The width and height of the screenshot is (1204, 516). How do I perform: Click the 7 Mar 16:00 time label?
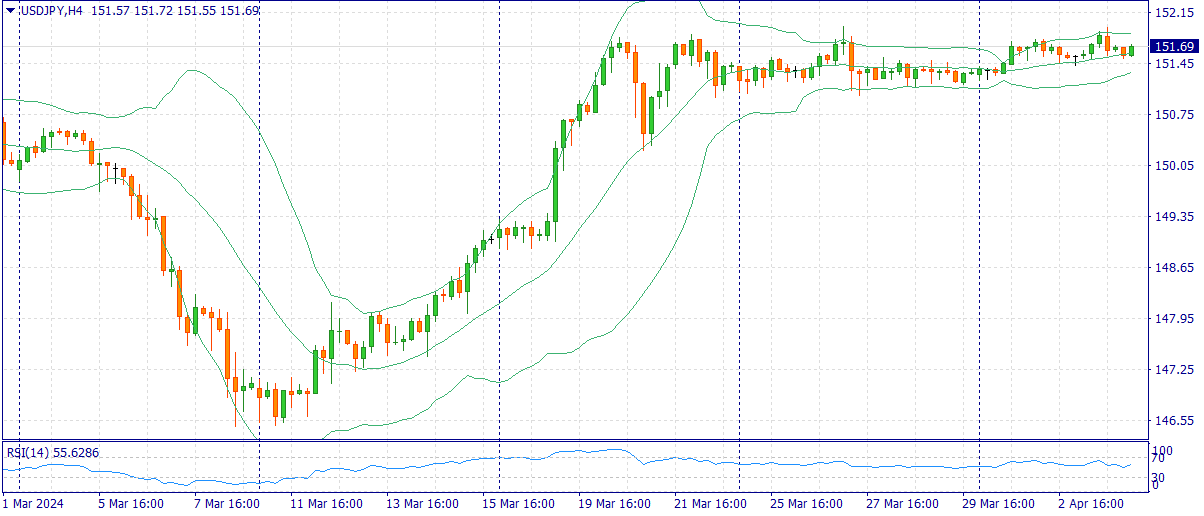(226, 504)
